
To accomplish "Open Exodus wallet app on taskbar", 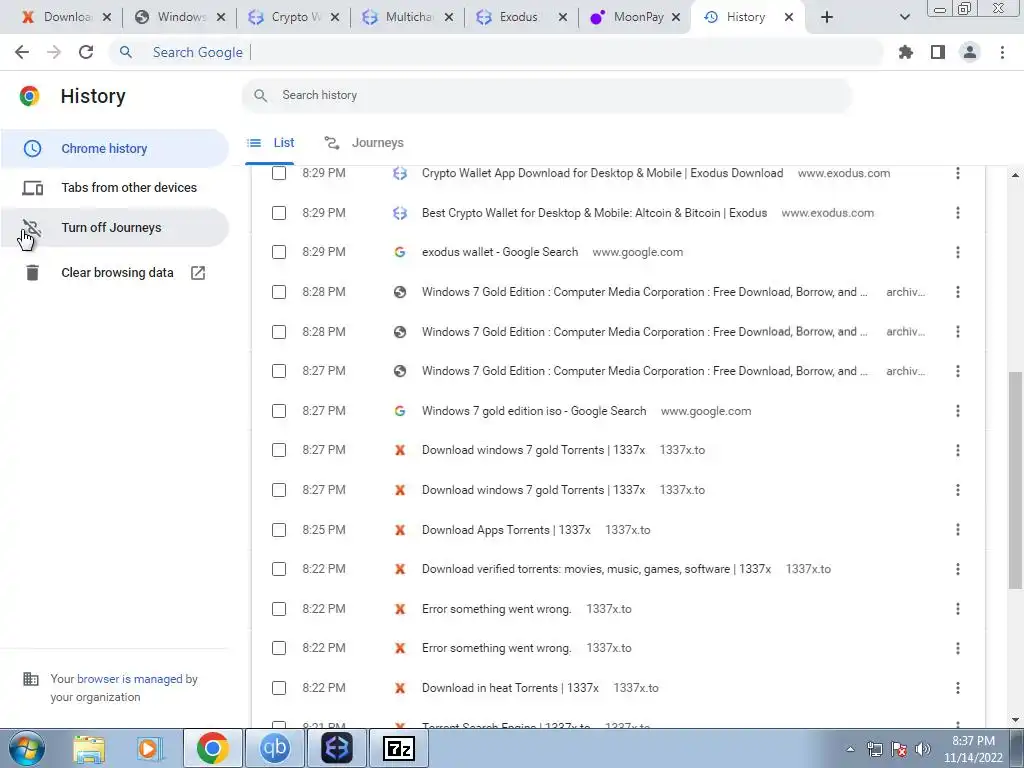I will [337, 748].
